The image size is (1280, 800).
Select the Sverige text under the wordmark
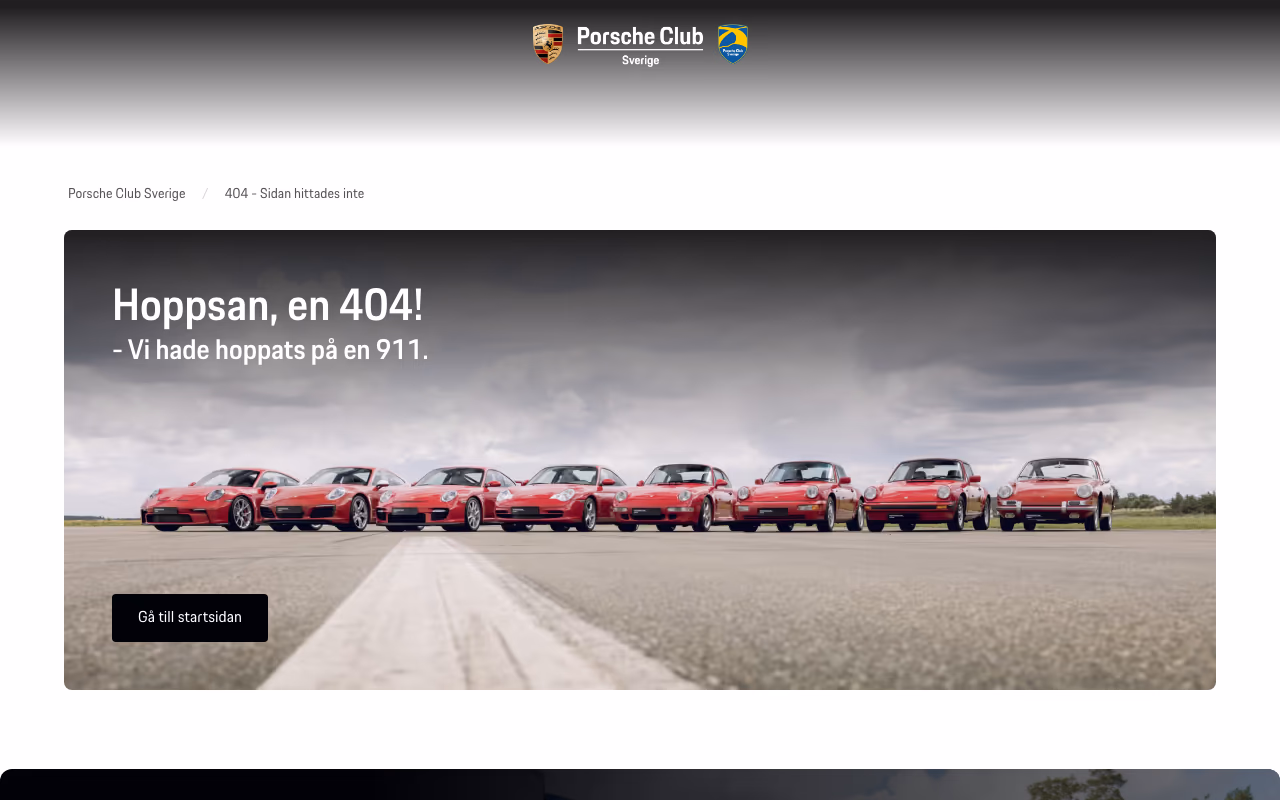point(640,59)
